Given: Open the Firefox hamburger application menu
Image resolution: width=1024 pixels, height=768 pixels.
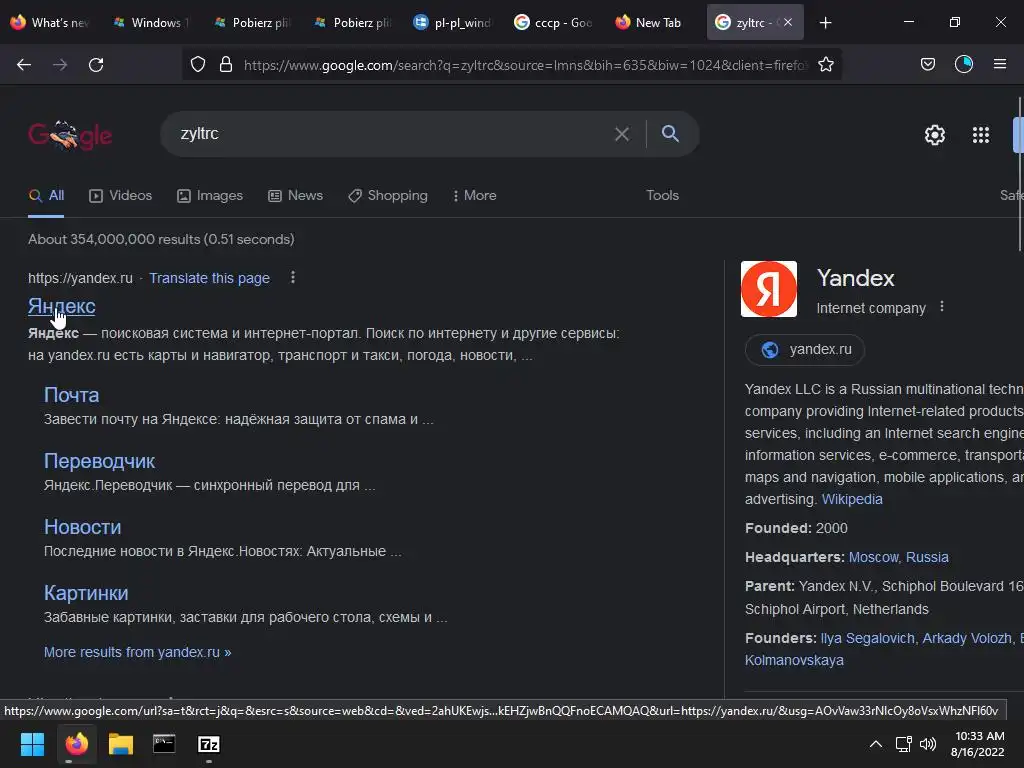Looking at the screenshot, I should tap(1000, 64).
